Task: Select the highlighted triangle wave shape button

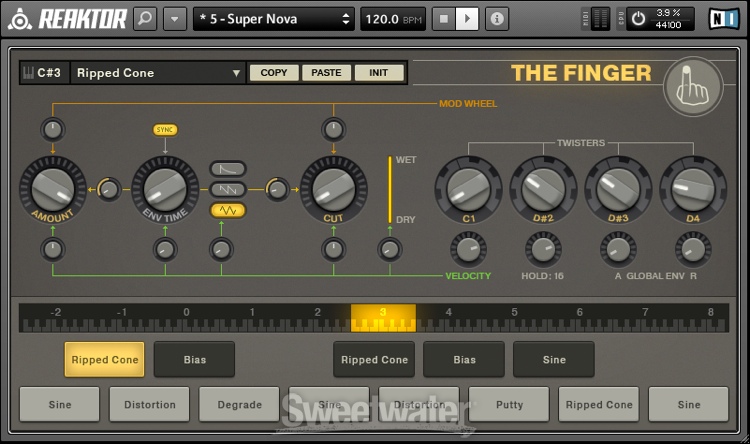Action: click(x=228, y=211)
